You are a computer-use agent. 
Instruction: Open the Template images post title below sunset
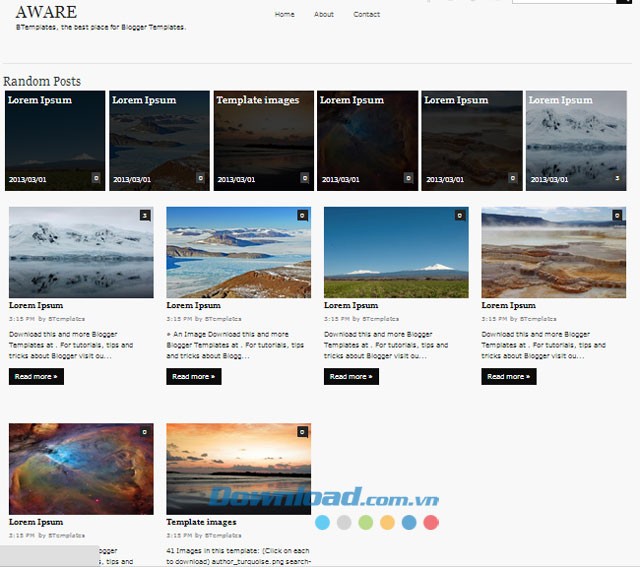[201, 522]
